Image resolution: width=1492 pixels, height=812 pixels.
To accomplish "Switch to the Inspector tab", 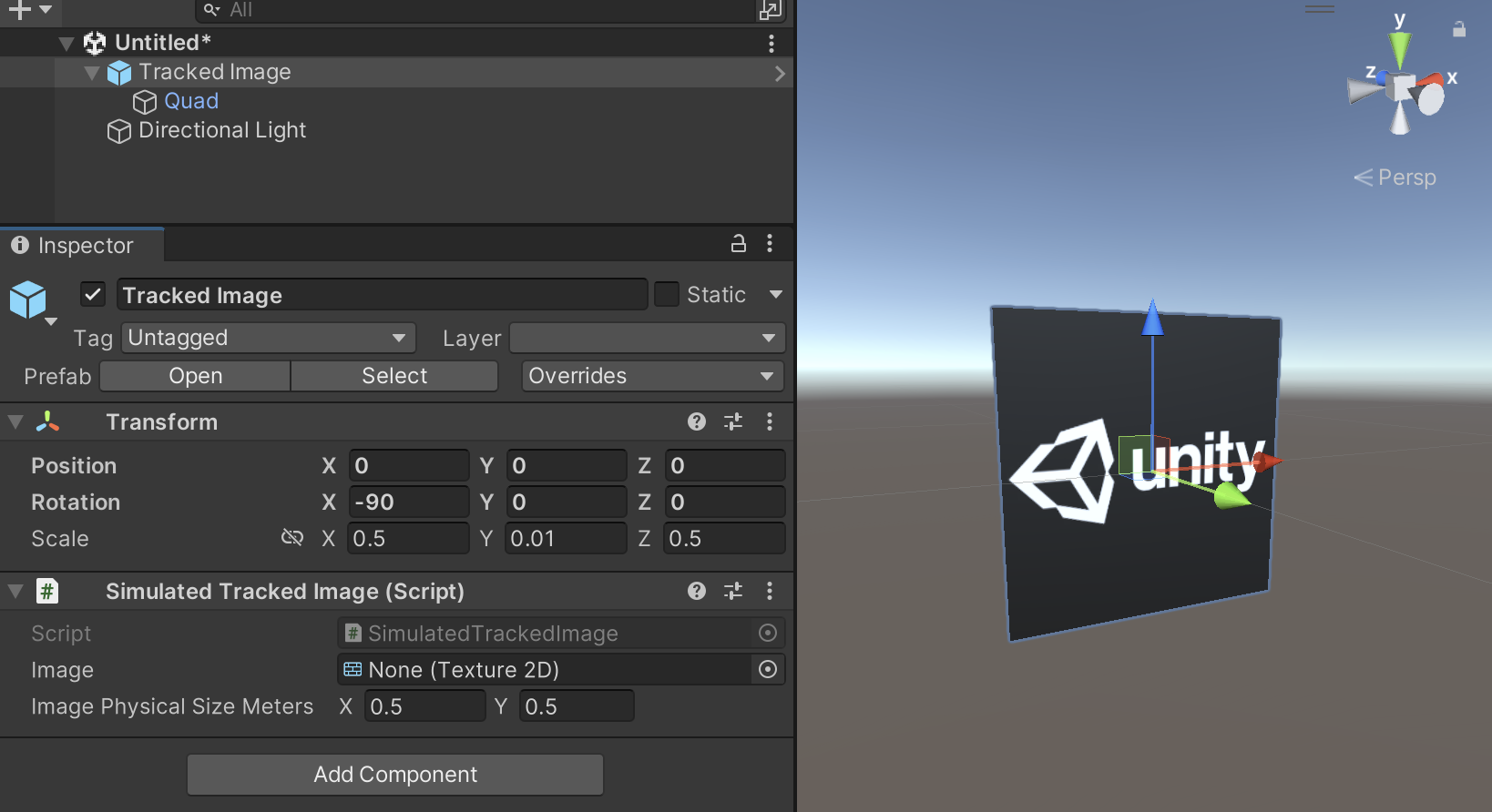I will pos(82,246).
